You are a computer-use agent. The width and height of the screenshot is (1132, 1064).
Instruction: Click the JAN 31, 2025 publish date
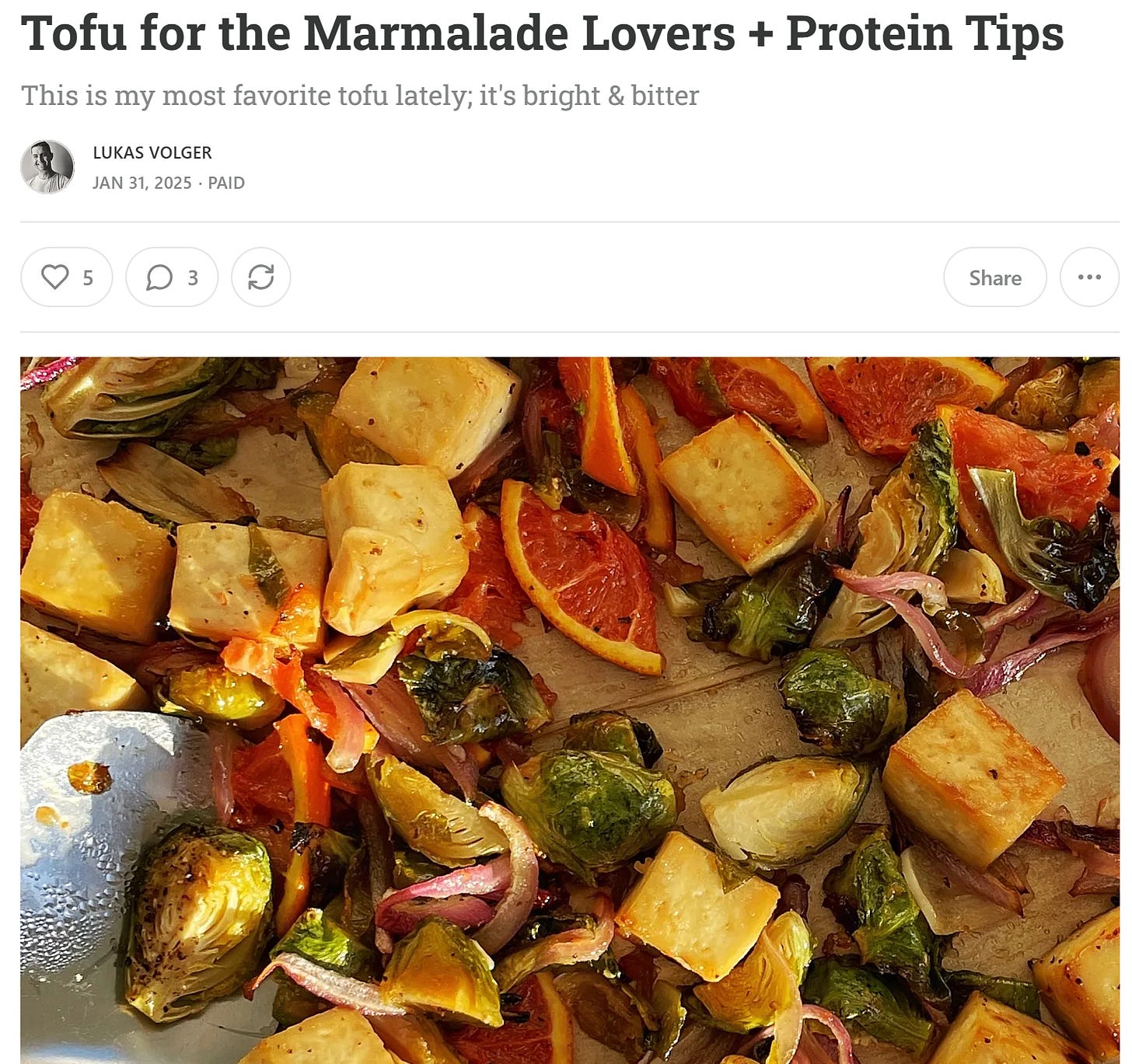[141, 183]
